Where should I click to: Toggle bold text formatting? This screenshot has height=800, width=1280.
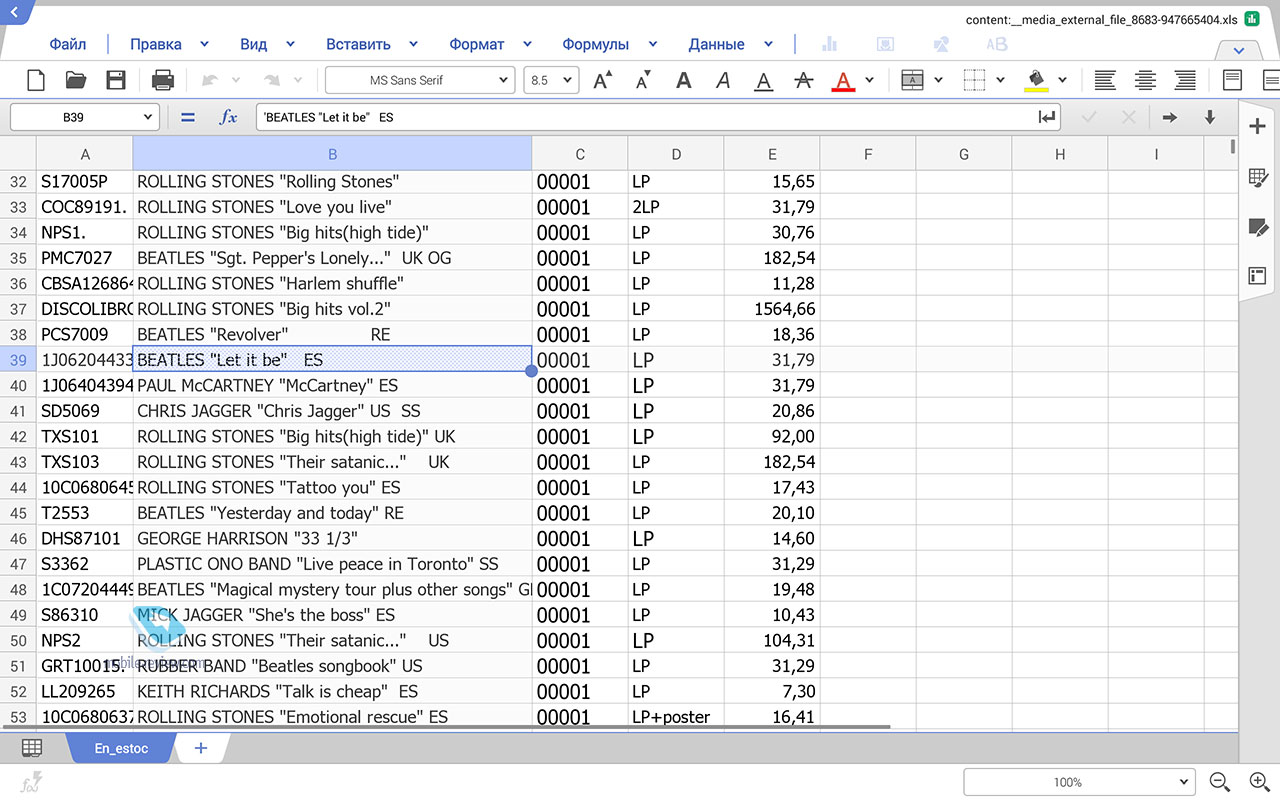pyautogui.click(x=684, y=80)
